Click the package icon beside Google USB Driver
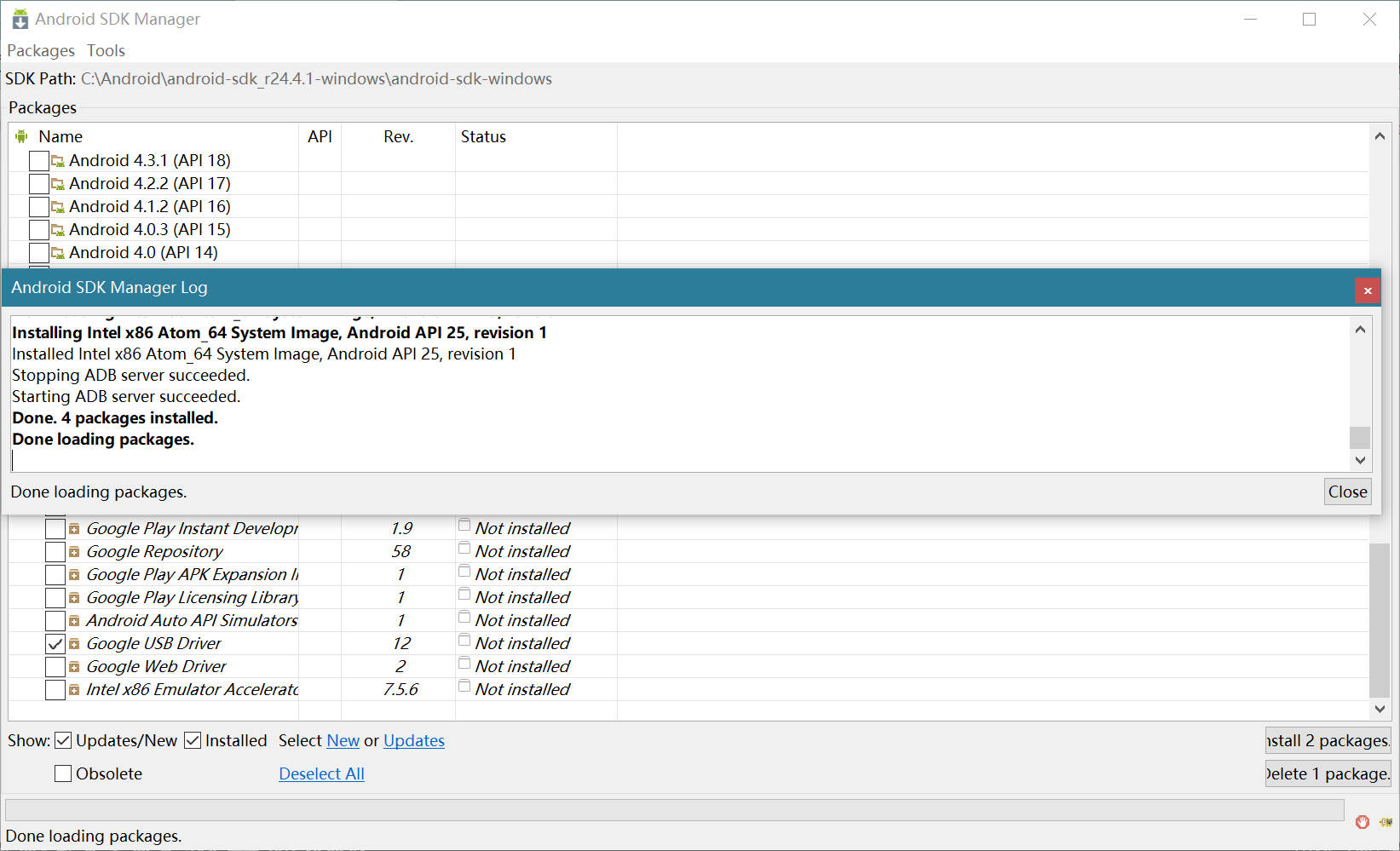This screenshot has width=1400, height=851. click(74, 644)
